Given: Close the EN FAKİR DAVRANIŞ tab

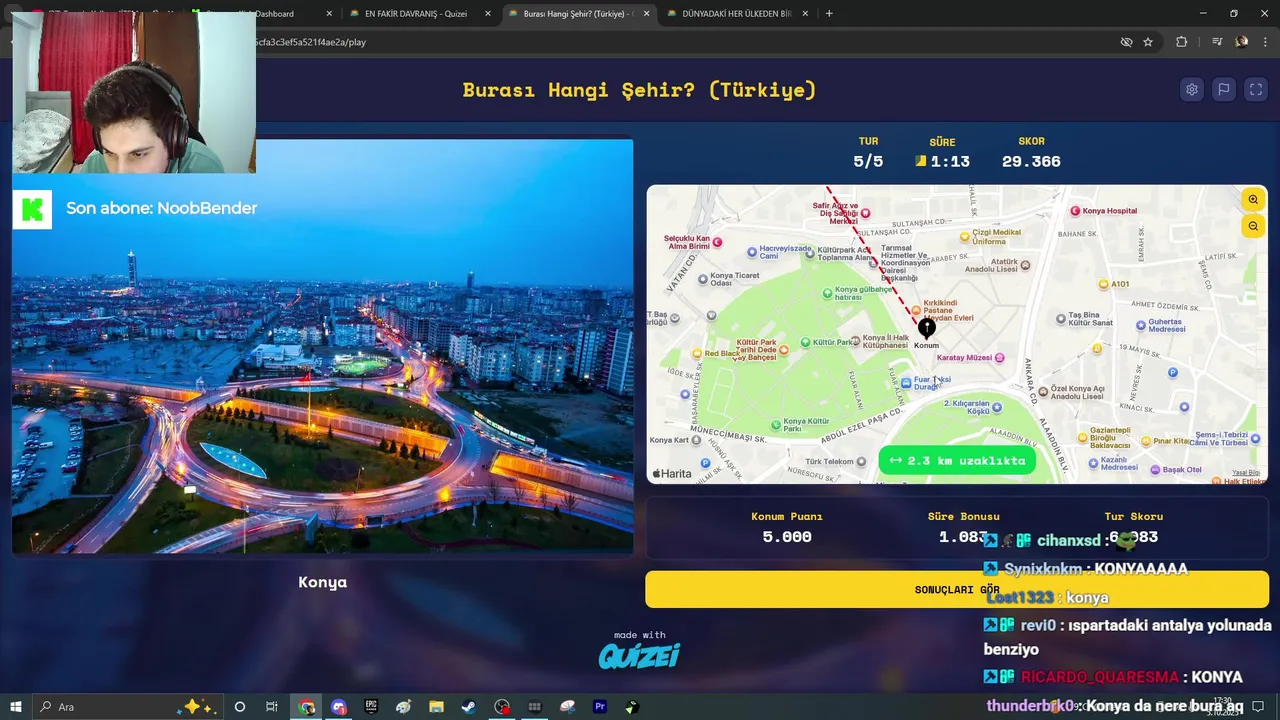Looking at the screenshot, I should (487, 14).
